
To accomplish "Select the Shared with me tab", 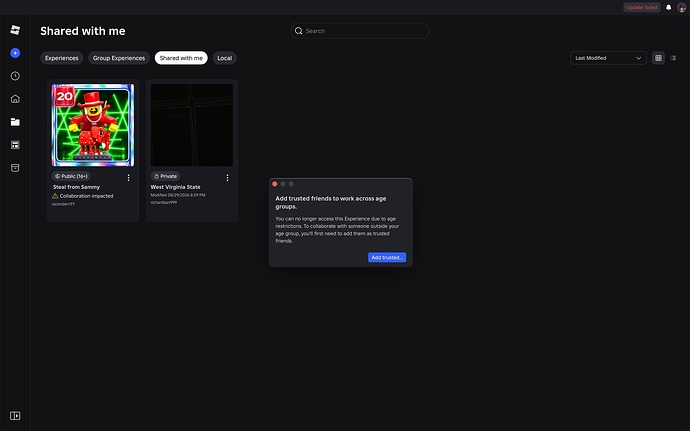I will pyautogui.click(x=181, y=58).
